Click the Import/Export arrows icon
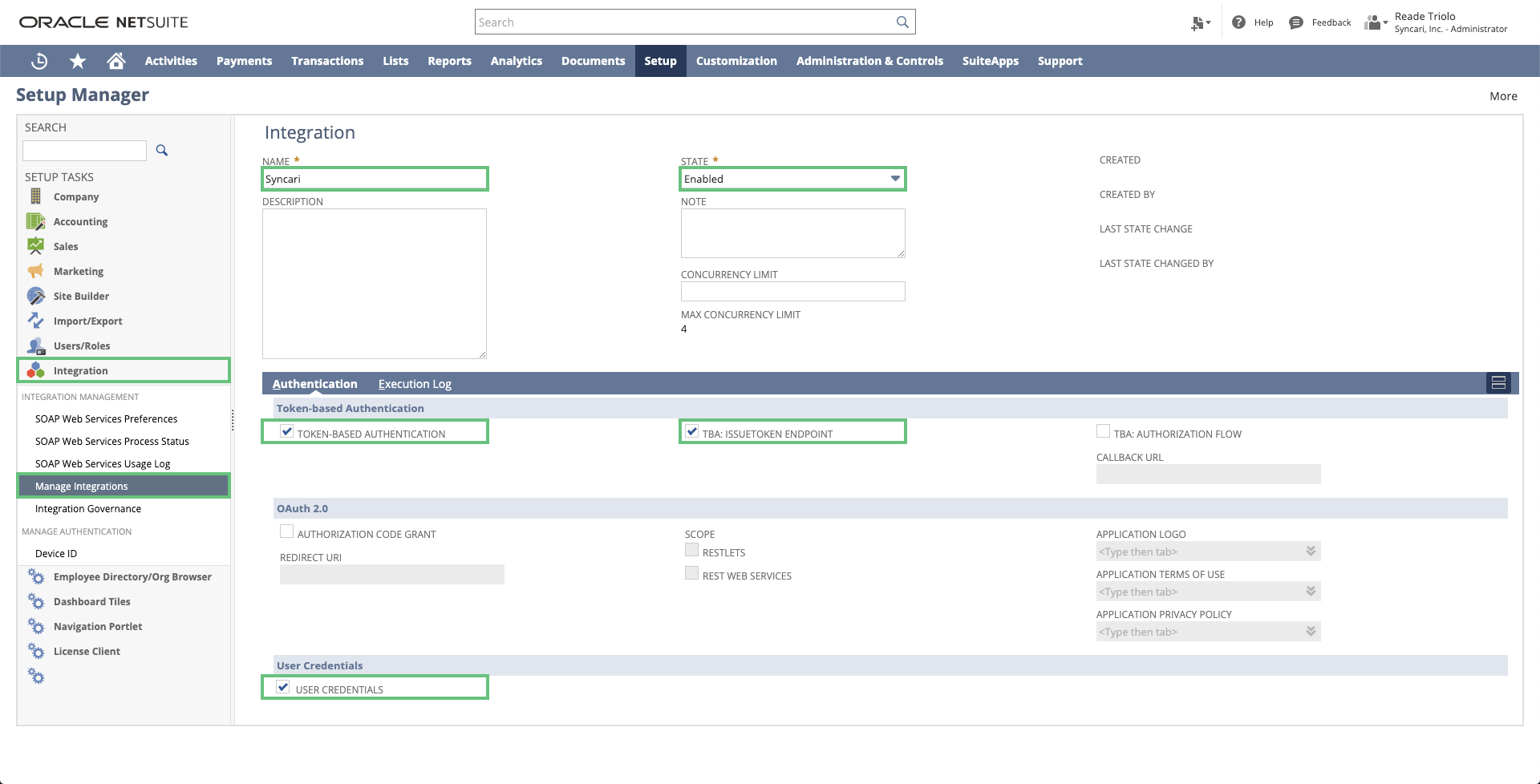 [x=35, y=321]
